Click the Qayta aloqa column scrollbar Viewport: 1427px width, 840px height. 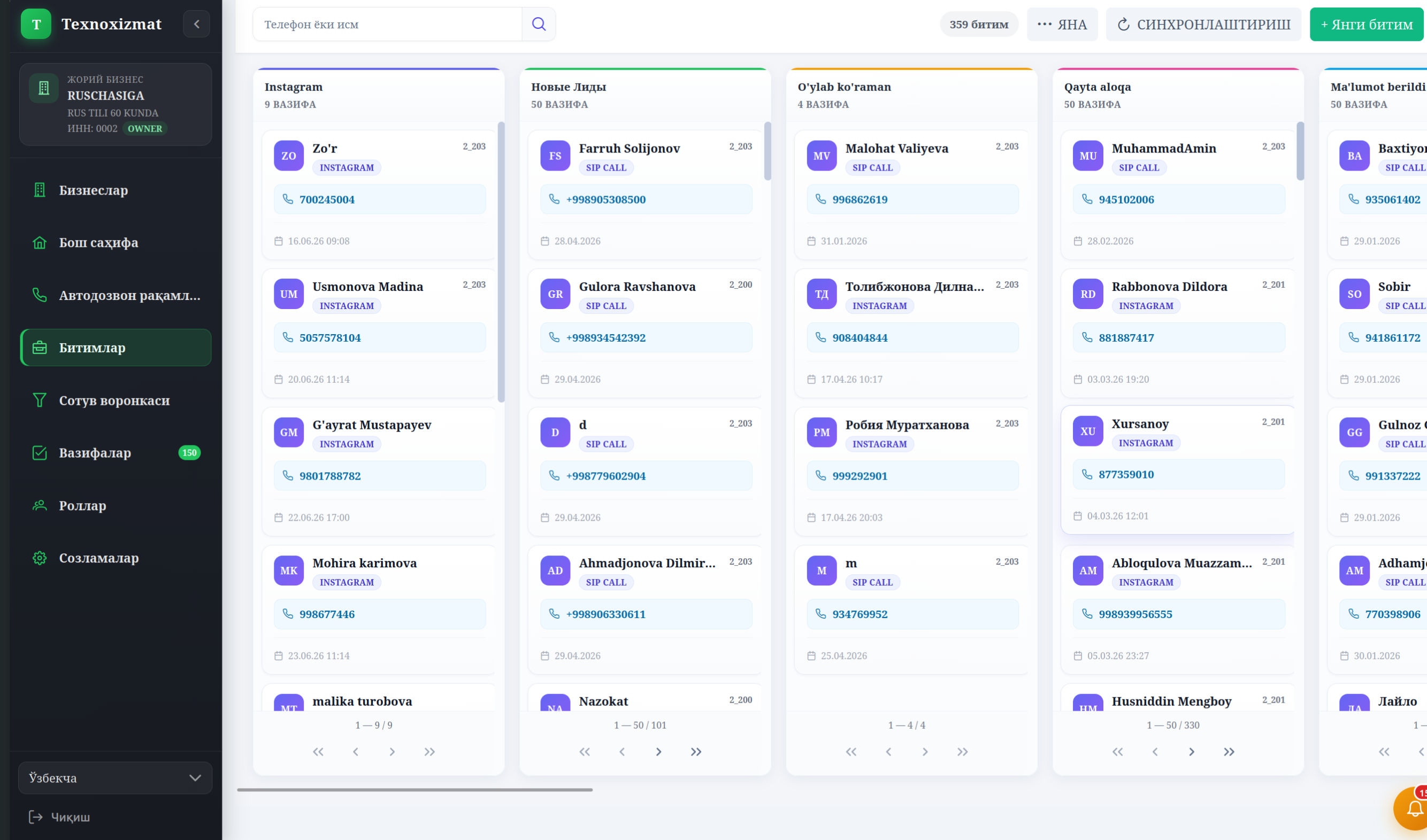click(1301, 151)
